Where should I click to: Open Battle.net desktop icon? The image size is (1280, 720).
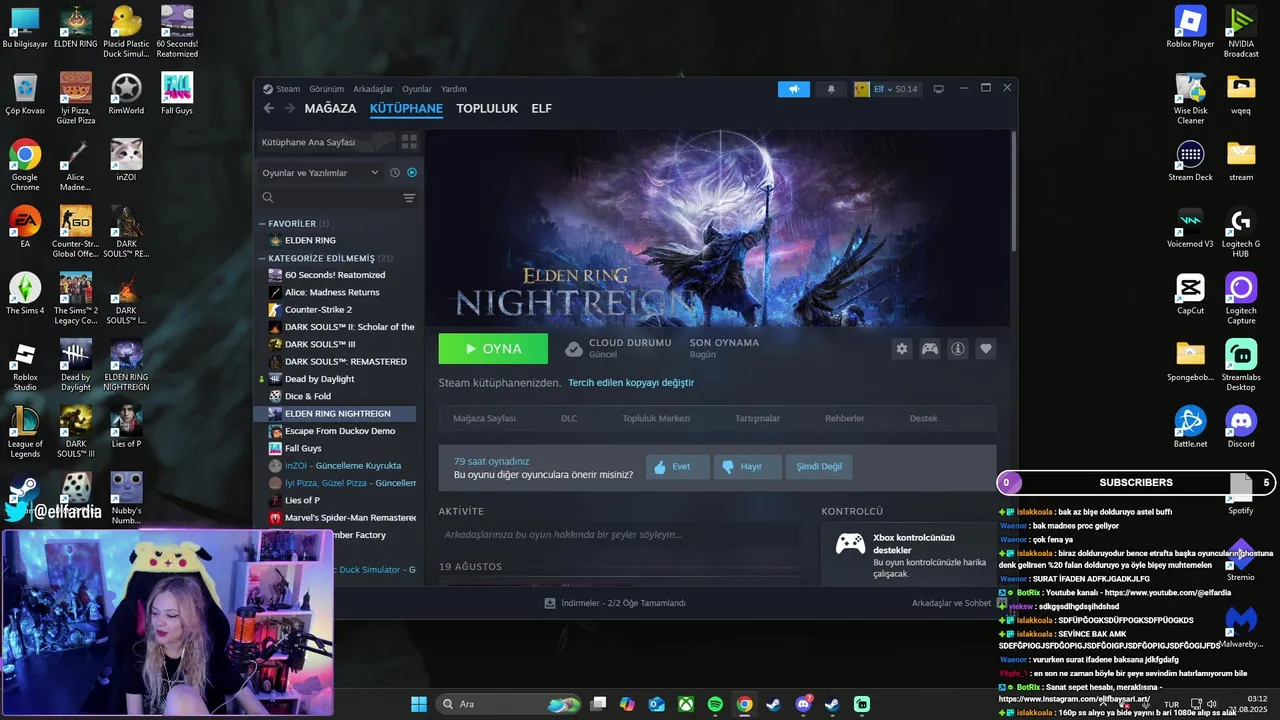coord(1190,427)
